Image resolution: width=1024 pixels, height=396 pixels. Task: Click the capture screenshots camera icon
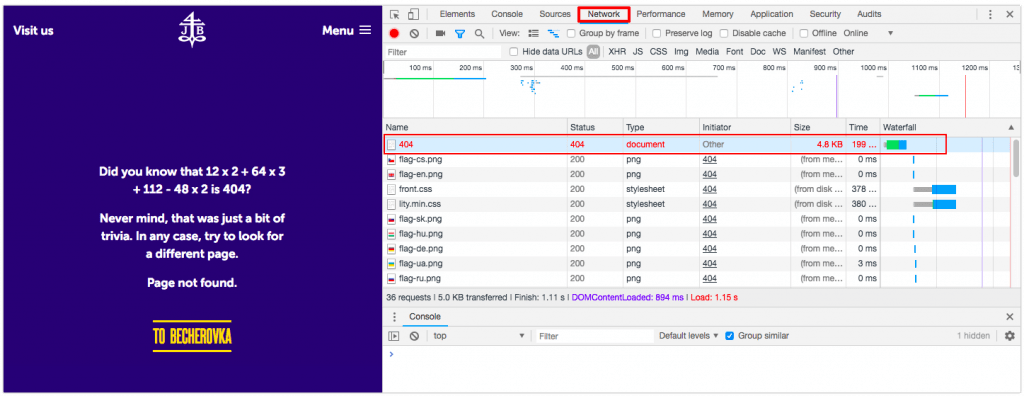440,33
